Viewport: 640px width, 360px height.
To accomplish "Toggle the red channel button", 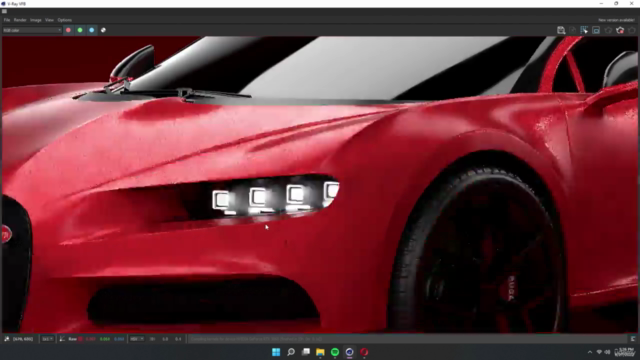I will [68, 30].
